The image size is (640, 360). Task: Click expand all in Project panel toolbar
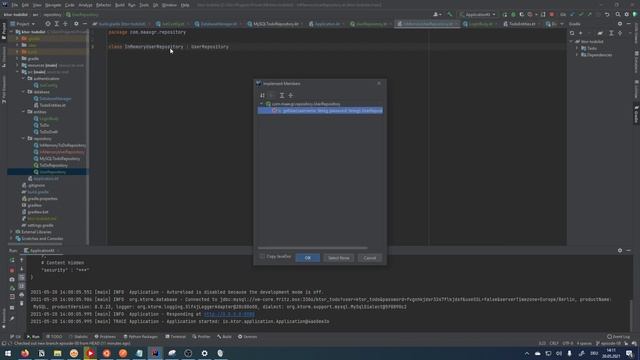(57, 24)
